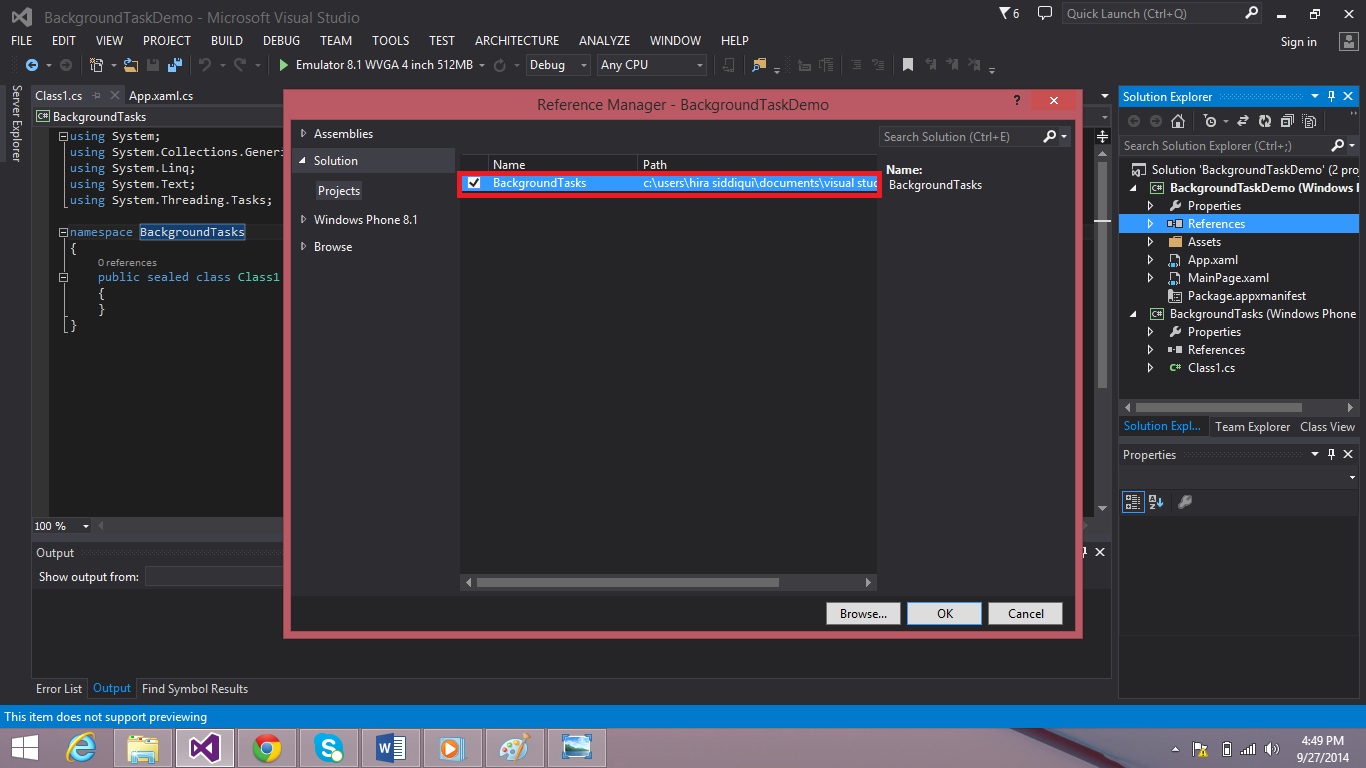The image size is (1366, 768).
Task: Click the Categorized view icon in Properties panel
Action: pyautogui.click(x=1133, y=502)
